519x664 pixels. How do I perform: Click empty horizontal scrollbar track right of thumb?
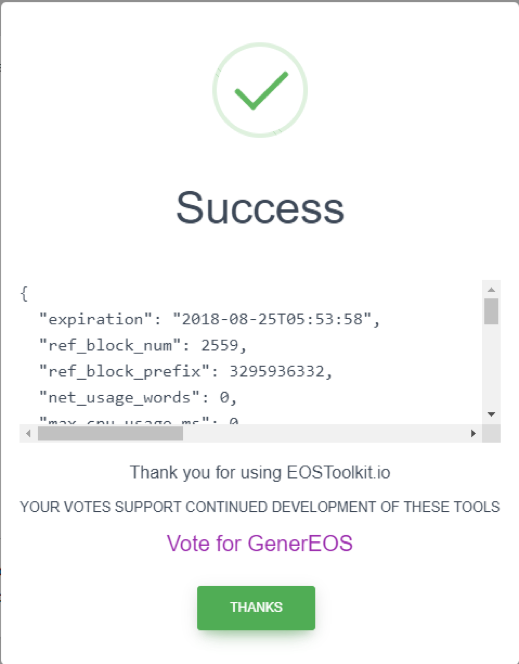(324, 433)
